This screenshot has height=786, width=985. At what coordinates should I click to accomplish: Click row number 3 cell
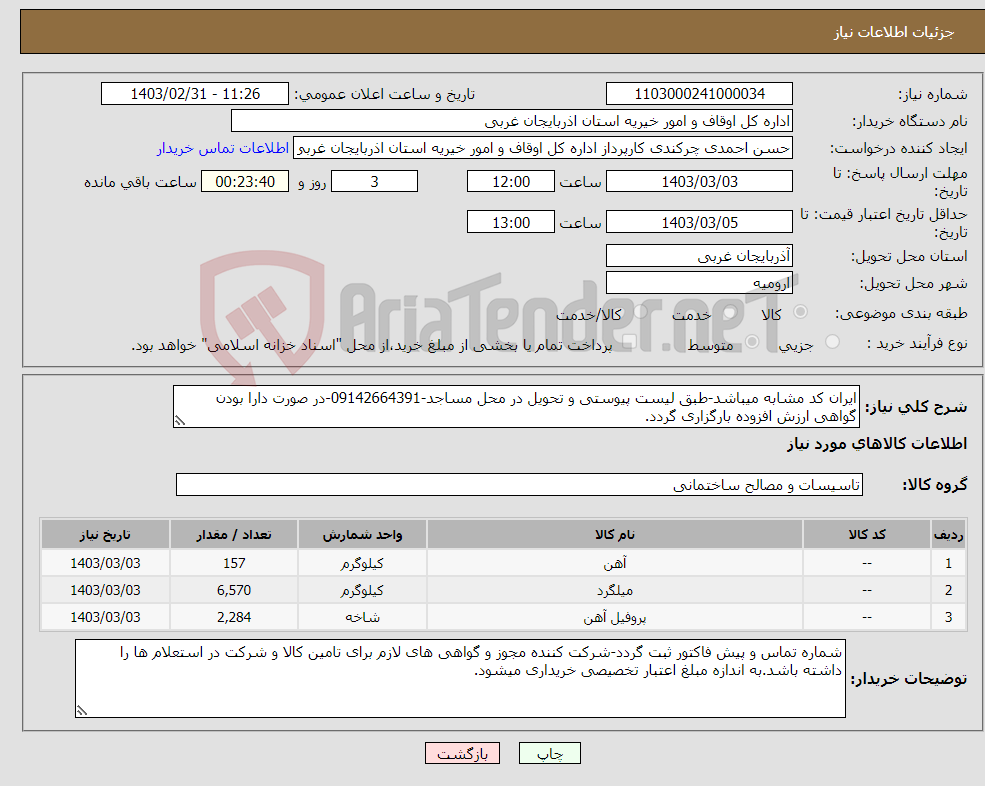[x=948, y=618]
